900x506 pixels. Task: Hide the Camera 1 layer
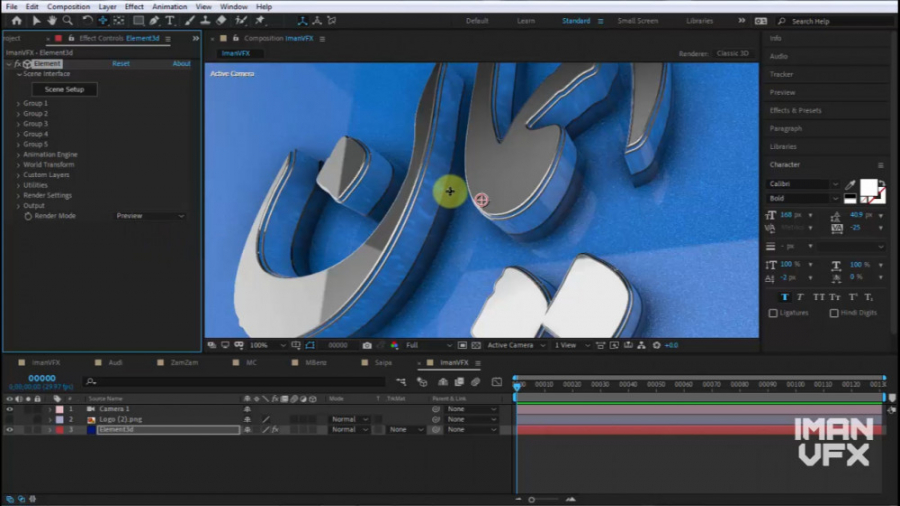click(x=10, y=409)
